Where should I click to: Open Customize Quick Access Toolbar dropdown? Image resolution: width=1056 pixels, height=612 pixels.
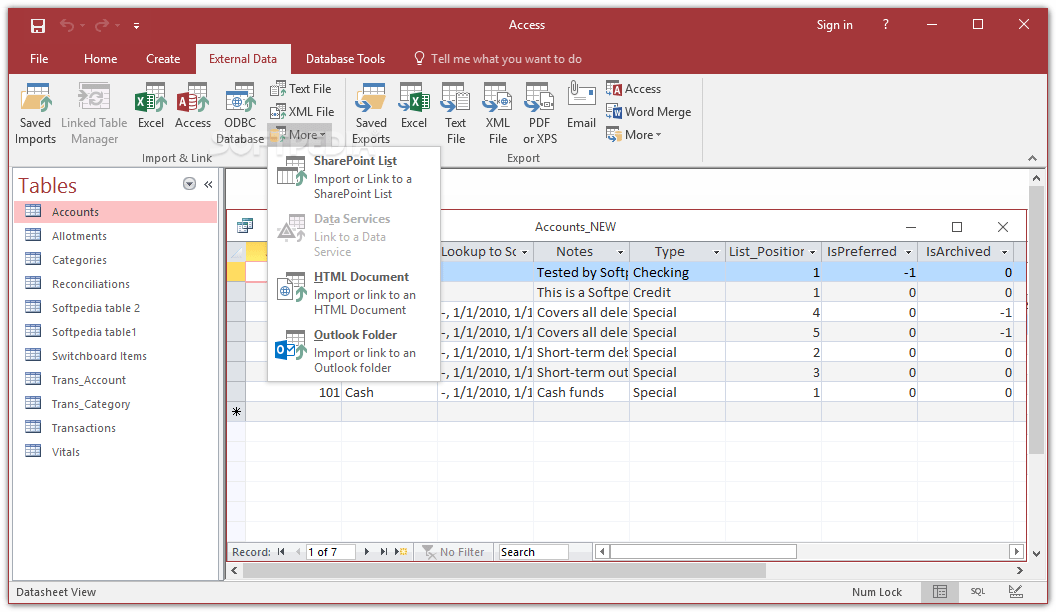click(136, 26)
